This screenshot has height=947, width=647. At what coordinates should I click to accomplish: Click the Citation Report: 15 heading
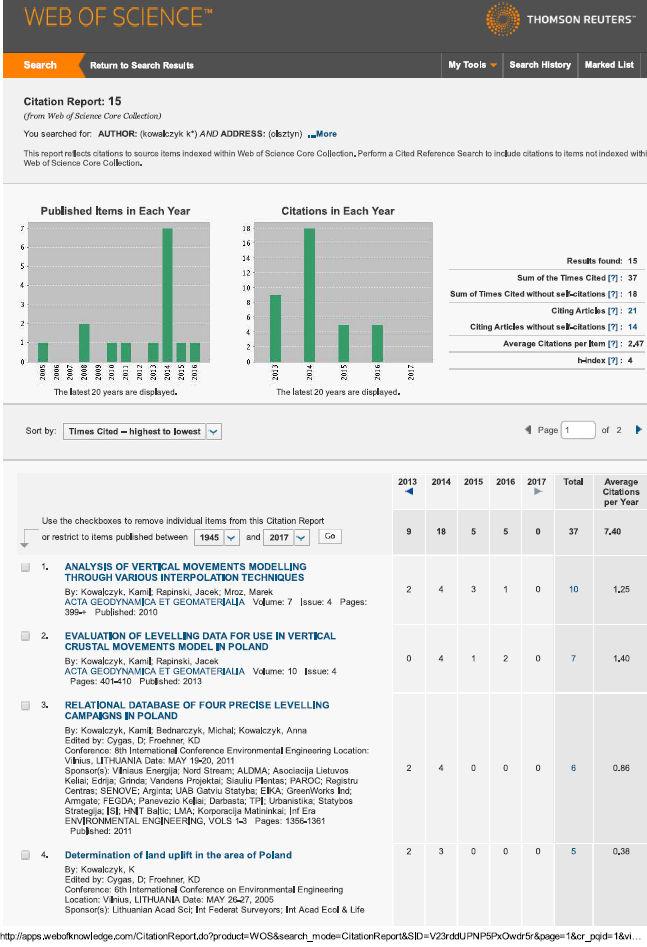tap(72, 101)
